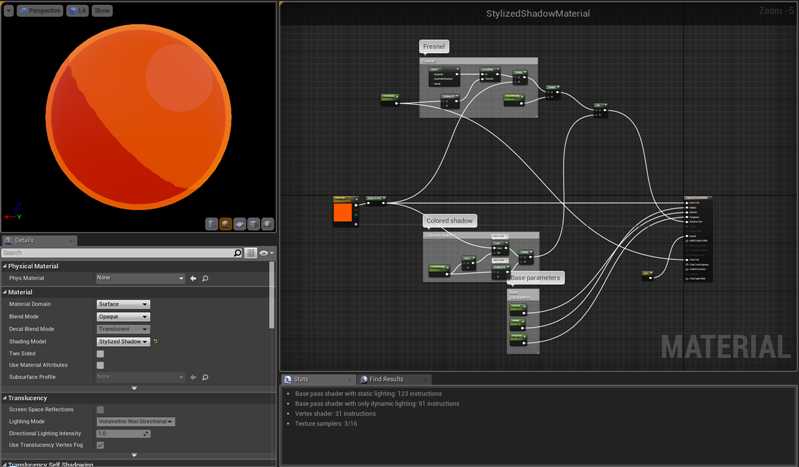Switch to the Stats tab
The height and width of the screenshot is (467, 799).
coord(318,379)
